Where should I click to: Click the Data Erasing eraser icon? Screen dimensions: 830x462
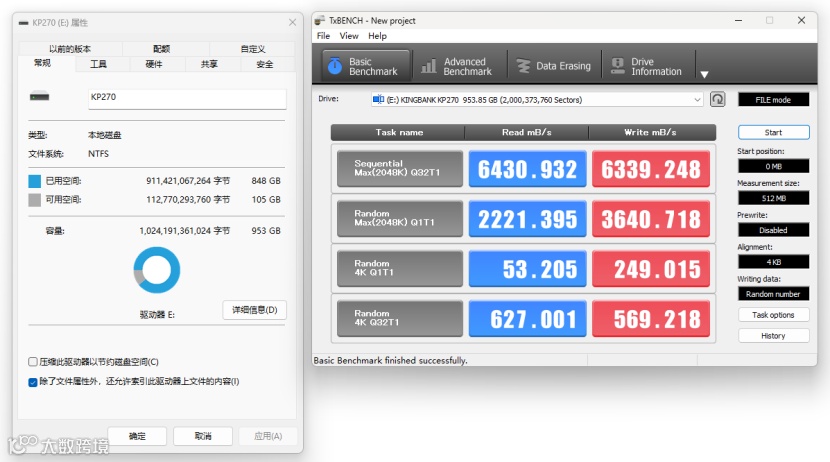tap(523, 66)
